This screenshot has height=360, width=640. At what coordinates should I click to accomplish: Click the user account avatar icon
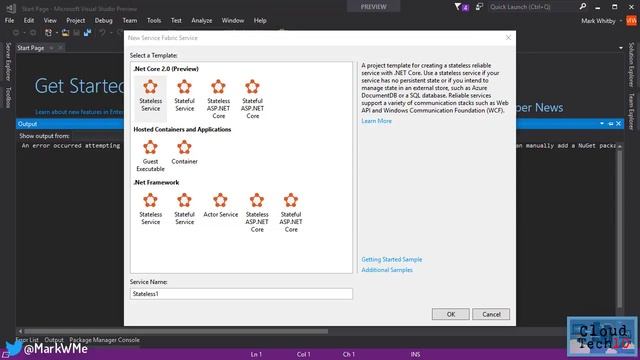(x=631, y=20)
